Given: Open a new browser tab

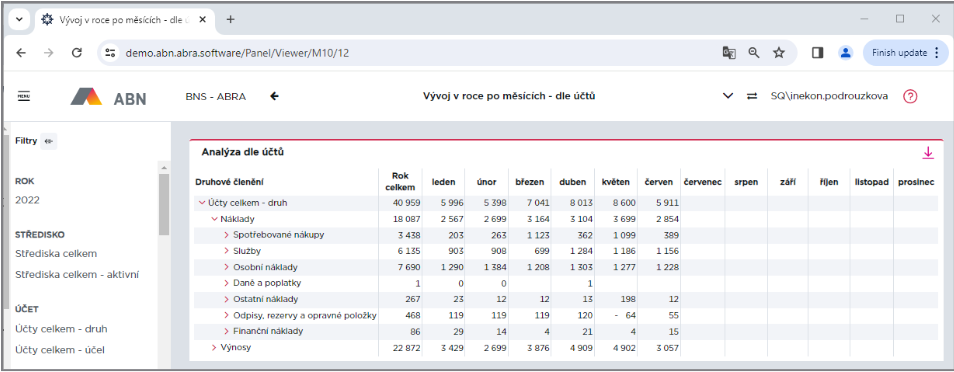Looking at the screenshot, I should [x=230, y=19].
